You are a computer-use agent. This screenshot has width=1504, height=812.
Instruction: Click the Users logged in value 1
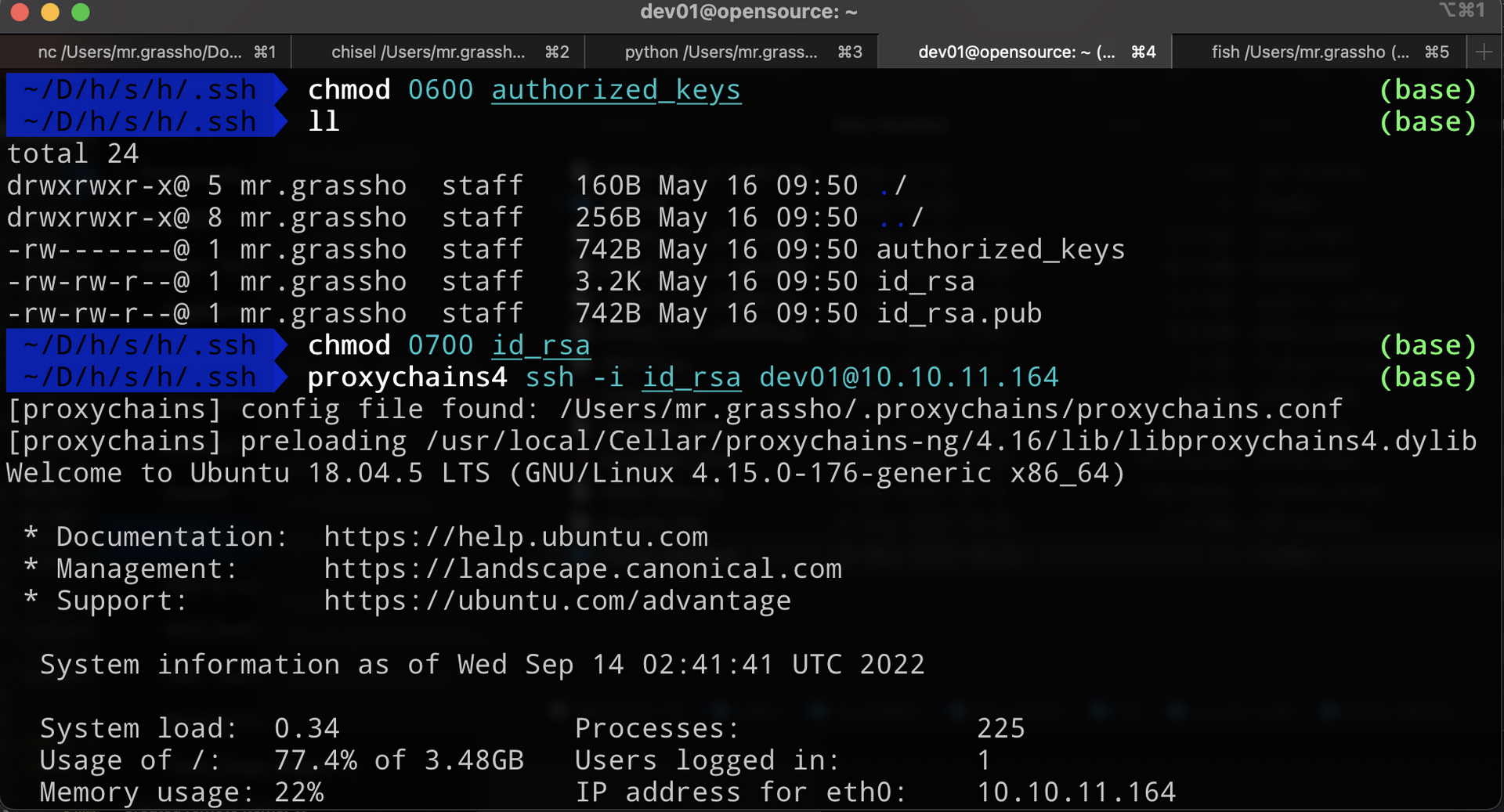pyautogui.click(x=984, y=760)
